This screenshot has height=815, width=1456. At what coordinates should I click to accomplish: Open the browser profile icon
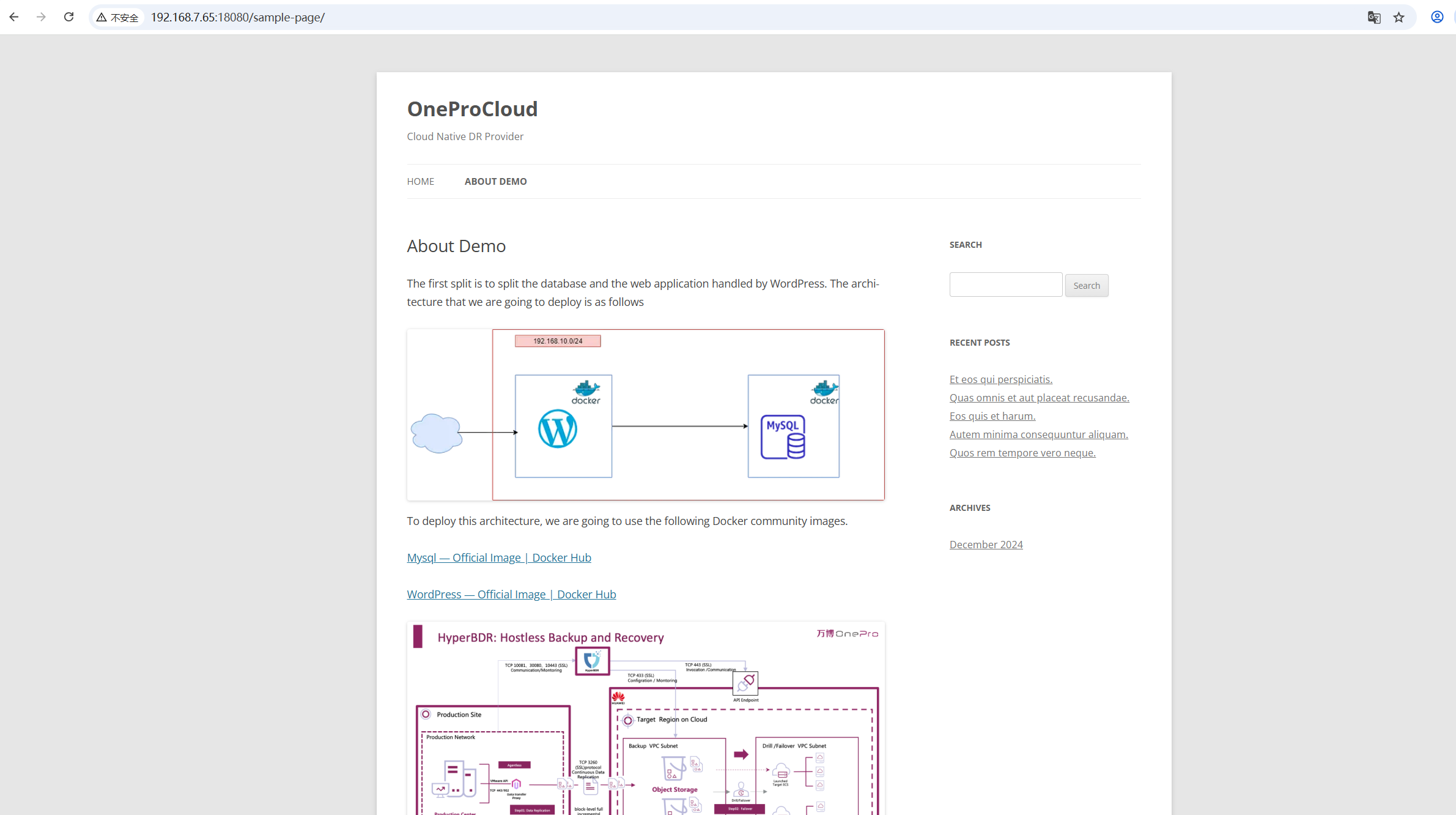click(x=1437, y=17)
